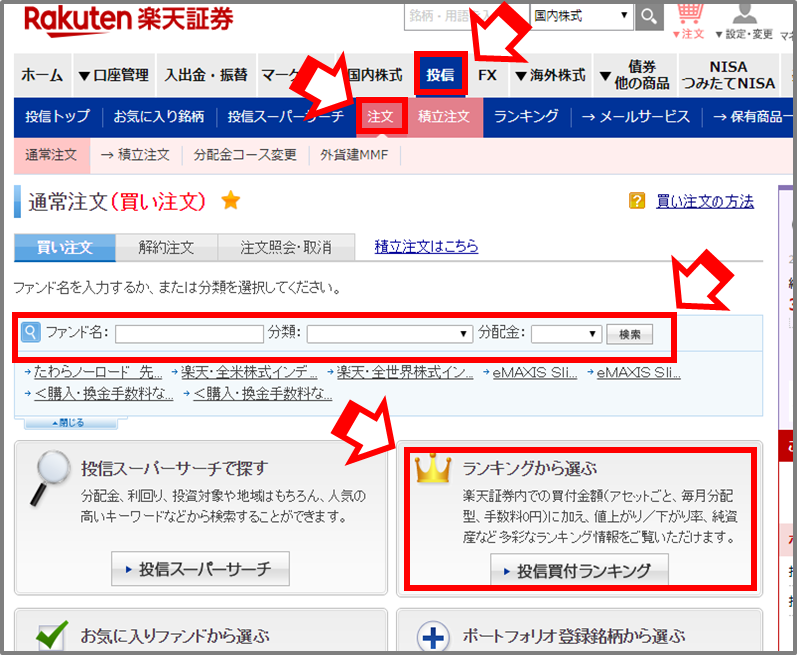Open the 分配金 dropdown
This screenshot has width=797, height=655.
[x=566, y=334]
